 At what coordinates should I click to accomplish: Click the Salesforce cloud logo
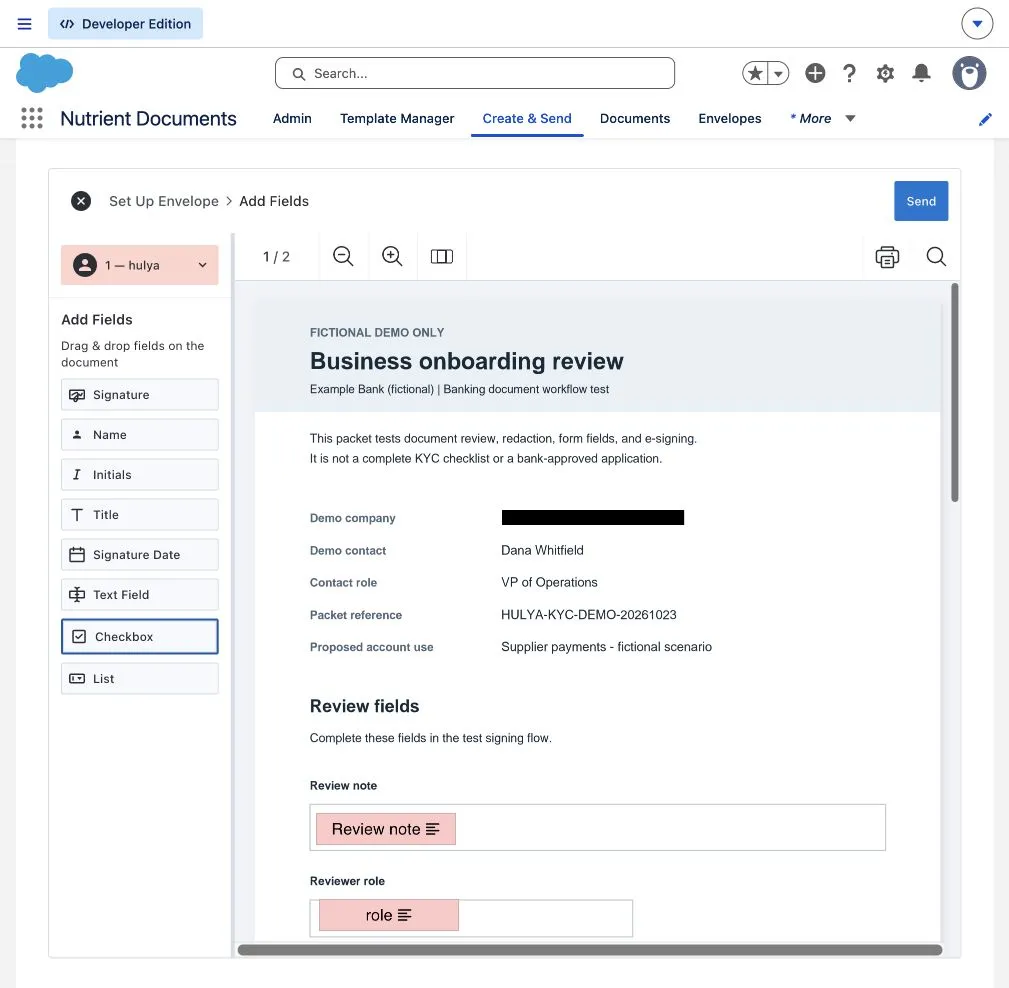tap(44, 72)
